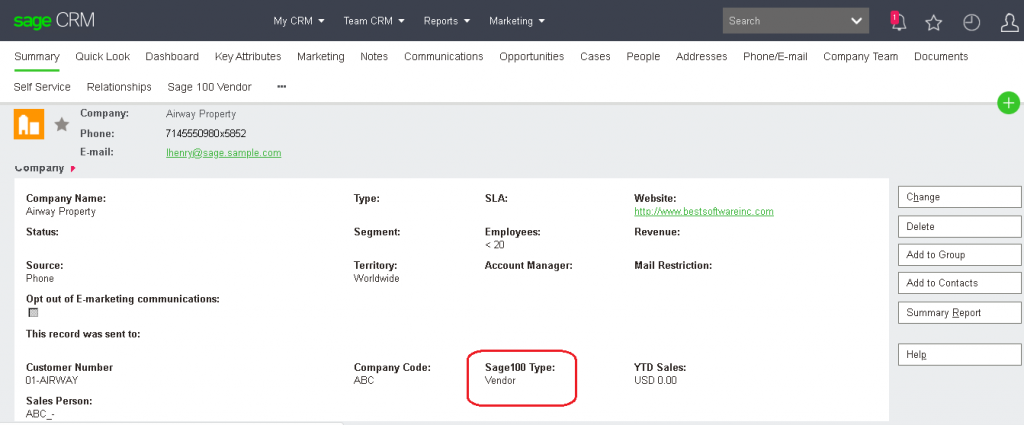
Task: Click the Sage CRM logo
Action: 54,20
